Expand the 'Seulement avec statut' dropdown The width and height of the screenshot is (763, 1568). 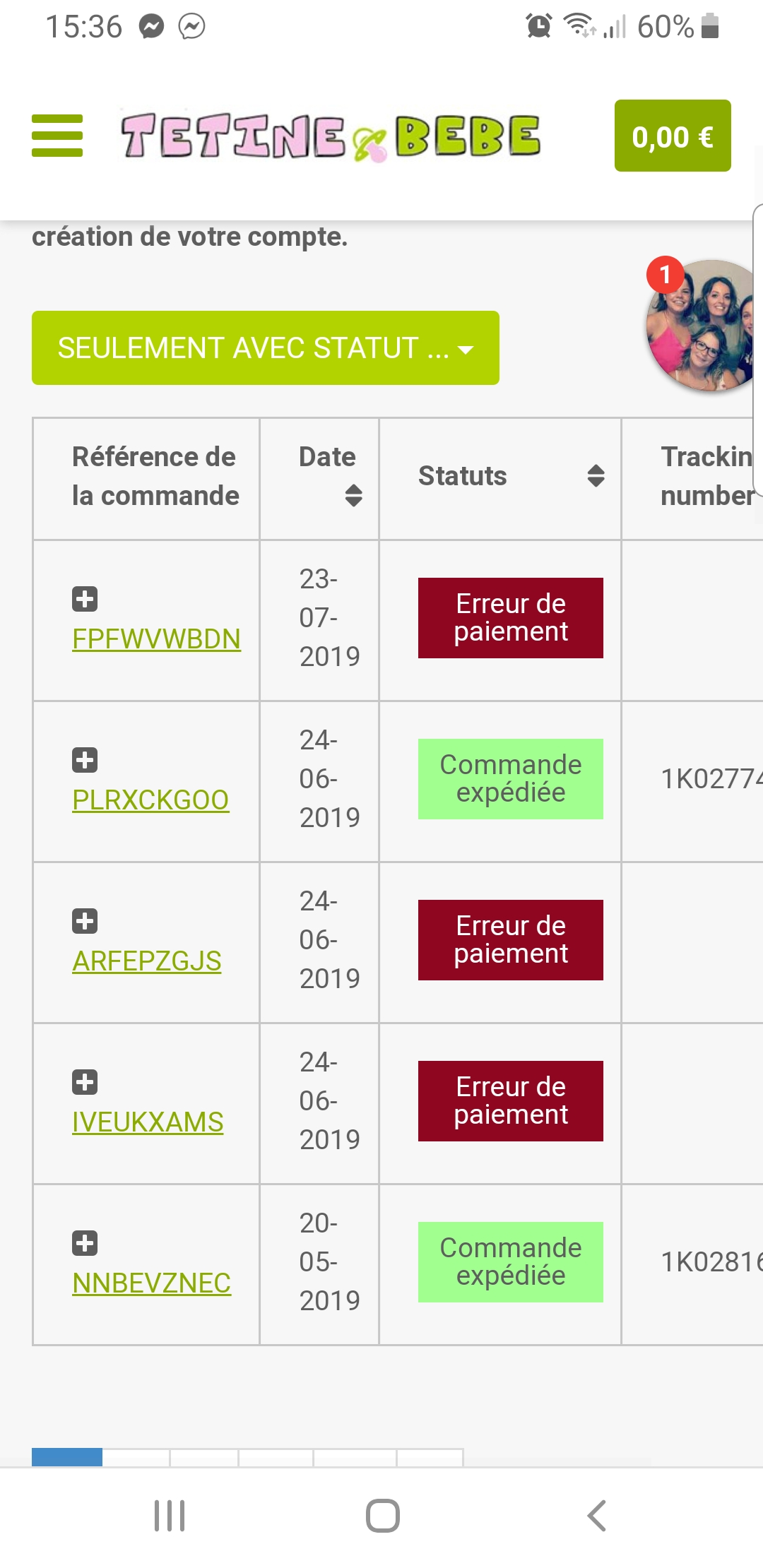click(265, 348)
